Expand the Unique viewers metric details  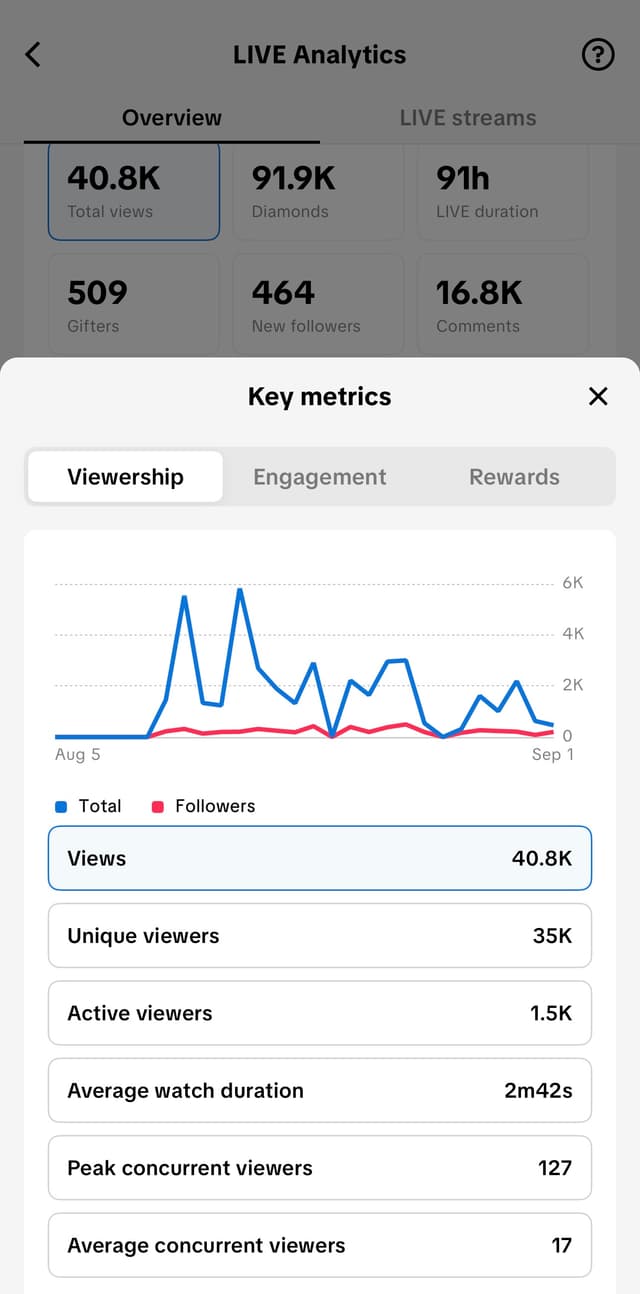pyautogui.click(x=319, y=935)
